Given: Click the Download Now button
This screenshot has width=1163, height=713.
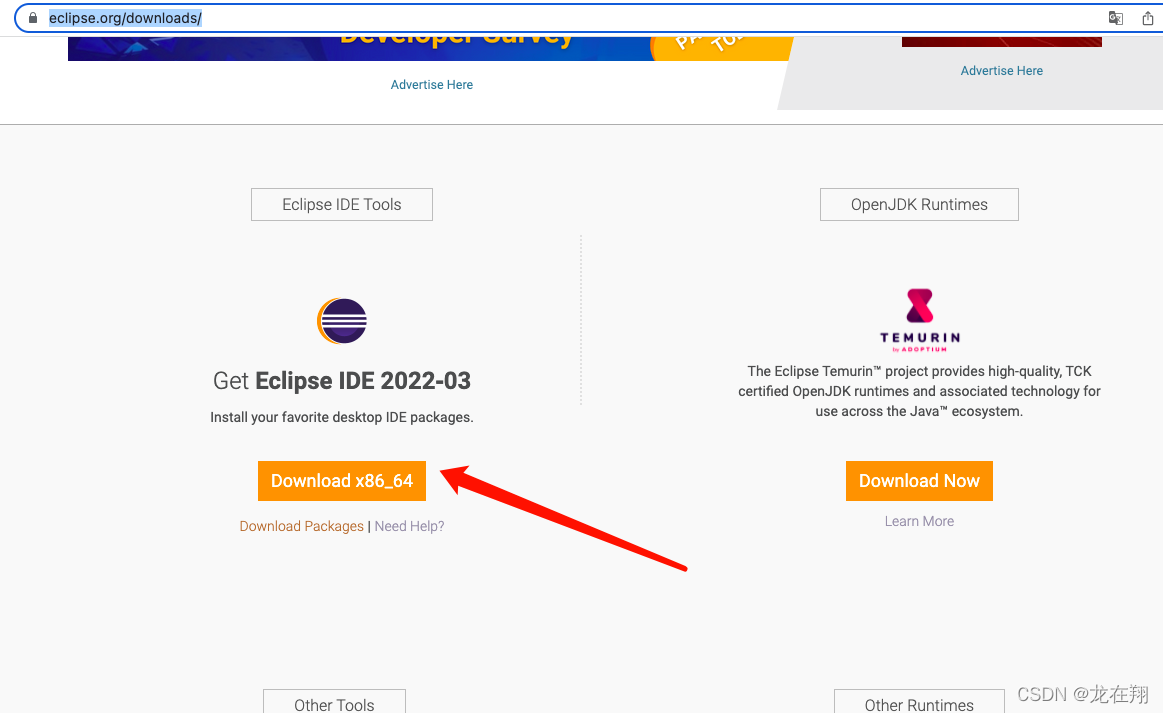Looking at the screenshot, I should pos(919,481).
